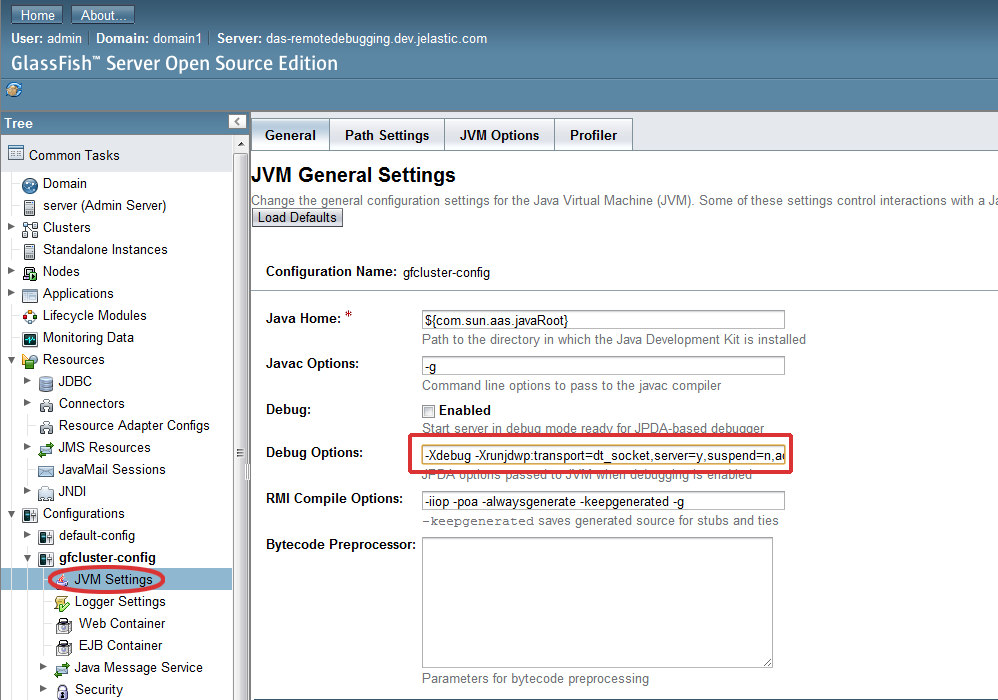The height and width of the screenshot is (700, 998).
Task: Click the Standalone Instances tree label
Action: 105,249
